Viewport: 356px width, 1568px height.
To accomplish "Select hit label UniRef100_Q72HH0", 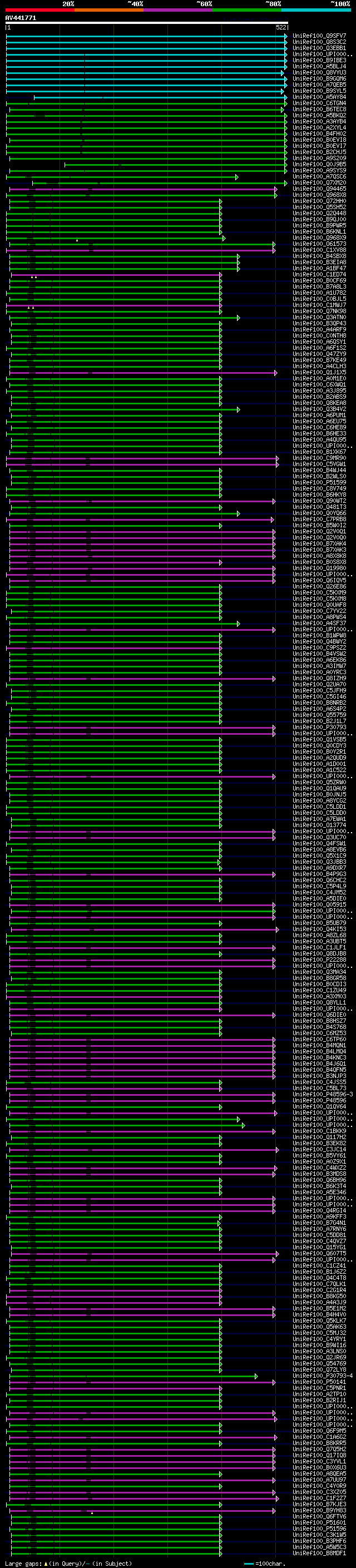I will [319, 201].
